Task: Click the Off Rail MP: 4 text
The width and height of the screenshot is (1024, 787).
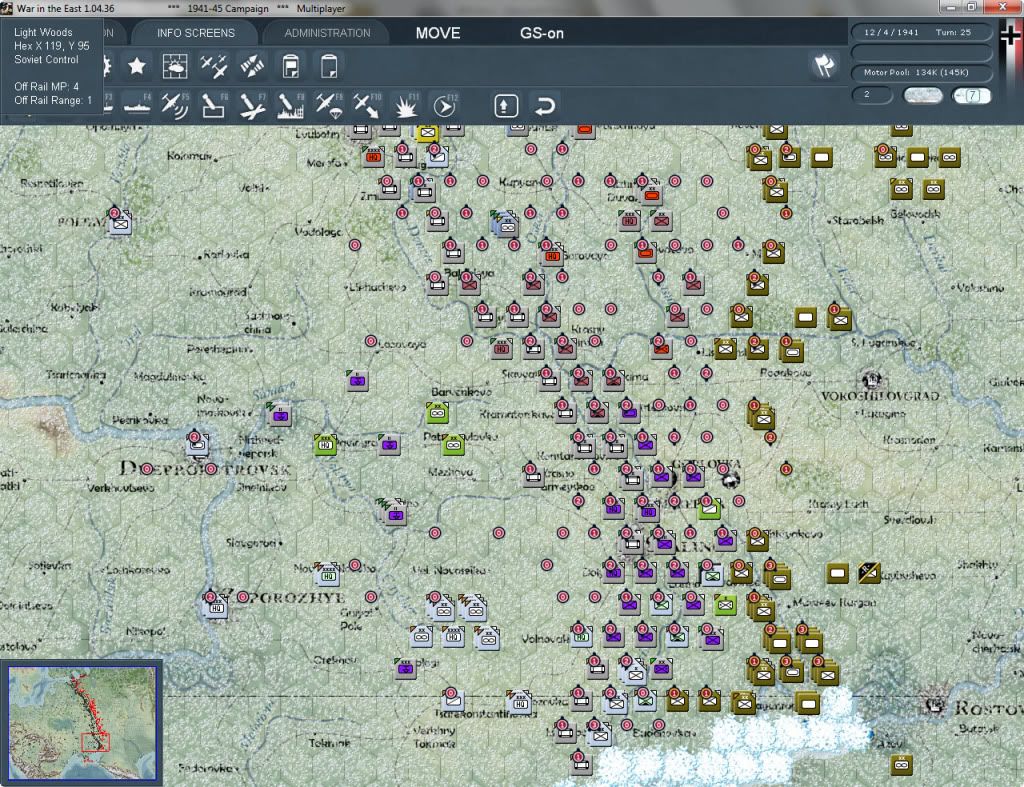Action: coord(46,86)
